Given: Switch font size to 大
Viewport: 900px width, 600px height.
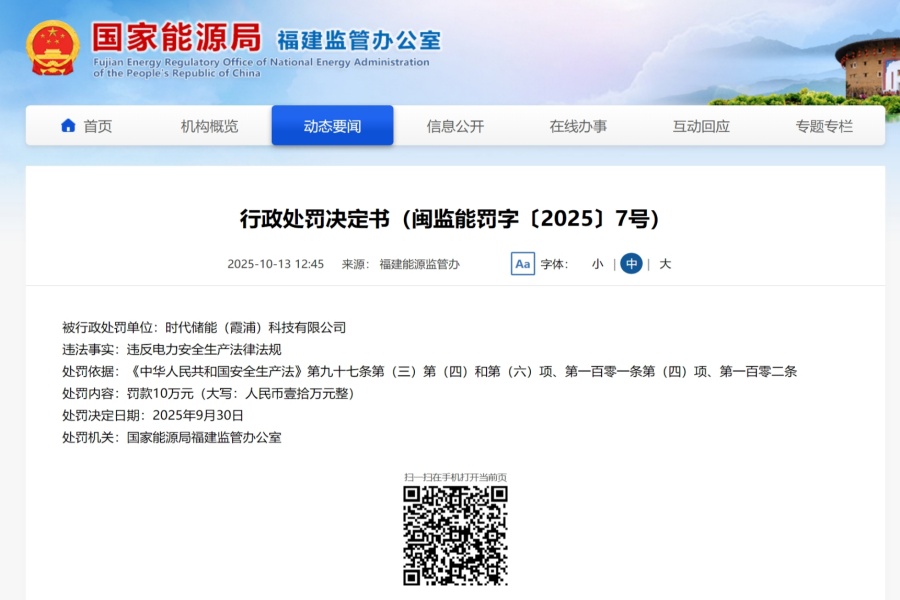Looking at the screenshot, I should [665, 264].
